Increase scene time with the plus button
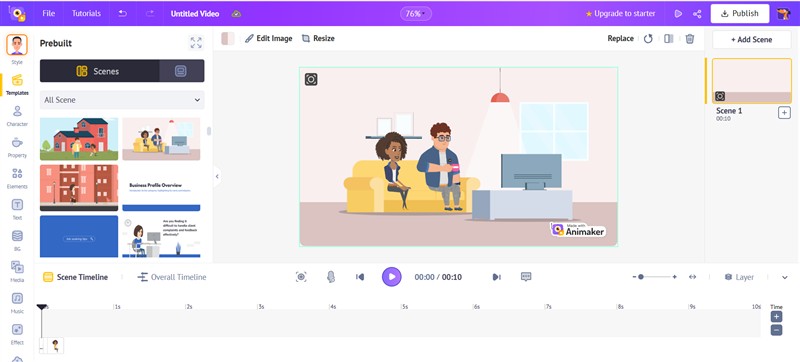The width and height of the screenshot is (800, 362). tap(776, 317)
